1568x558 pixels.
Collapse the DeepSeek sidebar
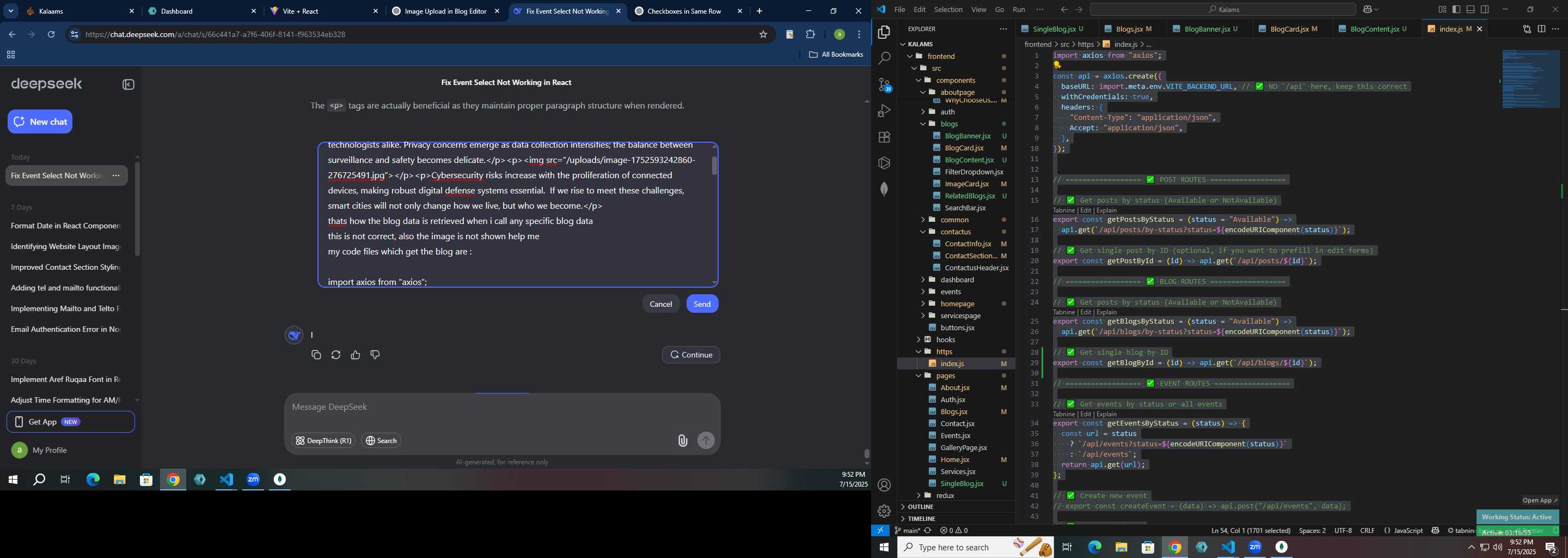point(128,84)
